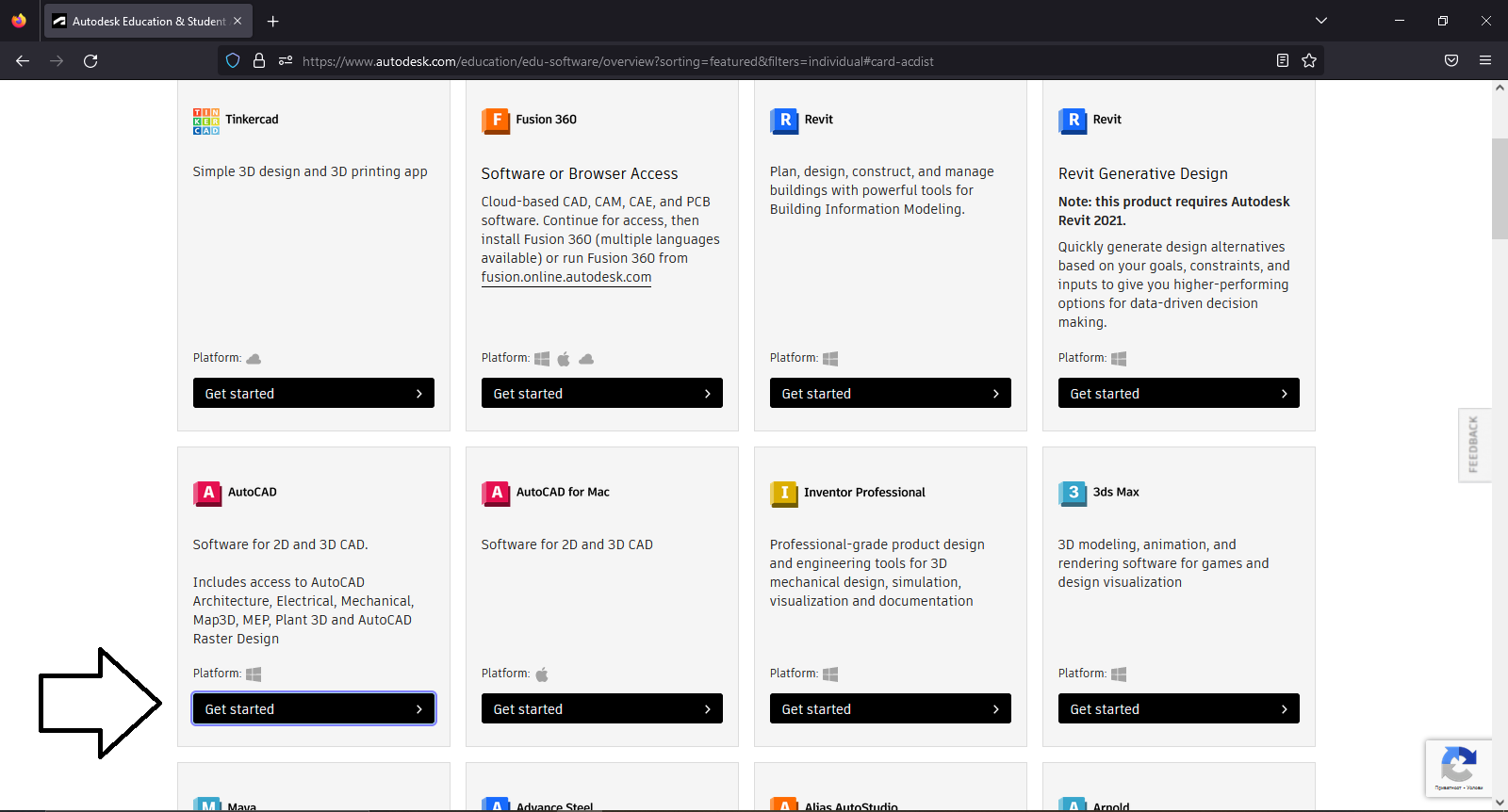Click Get started on Inventor Professional card

click(891, 708)
